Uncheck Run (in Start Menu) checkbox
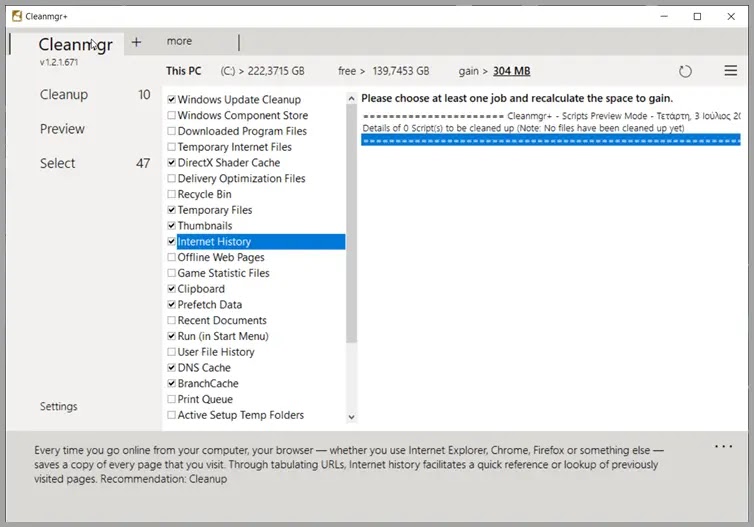This screenshot has height=527, width=754. [x=171, y=336]
